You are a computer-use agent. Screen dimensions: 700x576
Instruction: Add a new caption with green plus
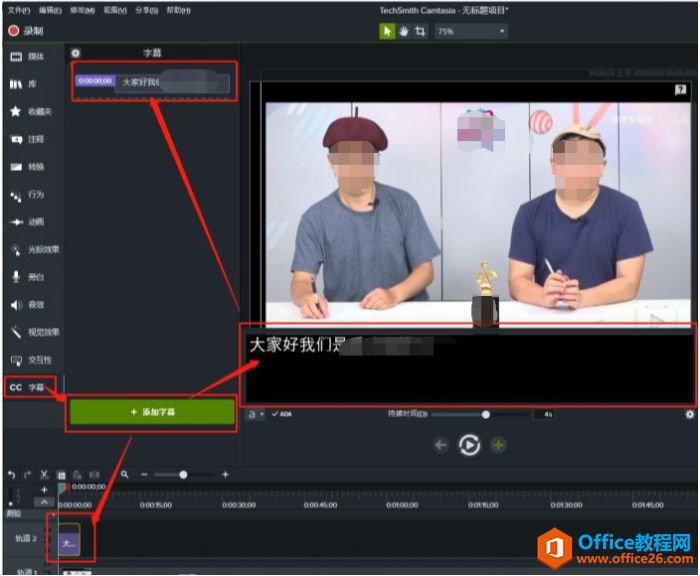point(498,445)
